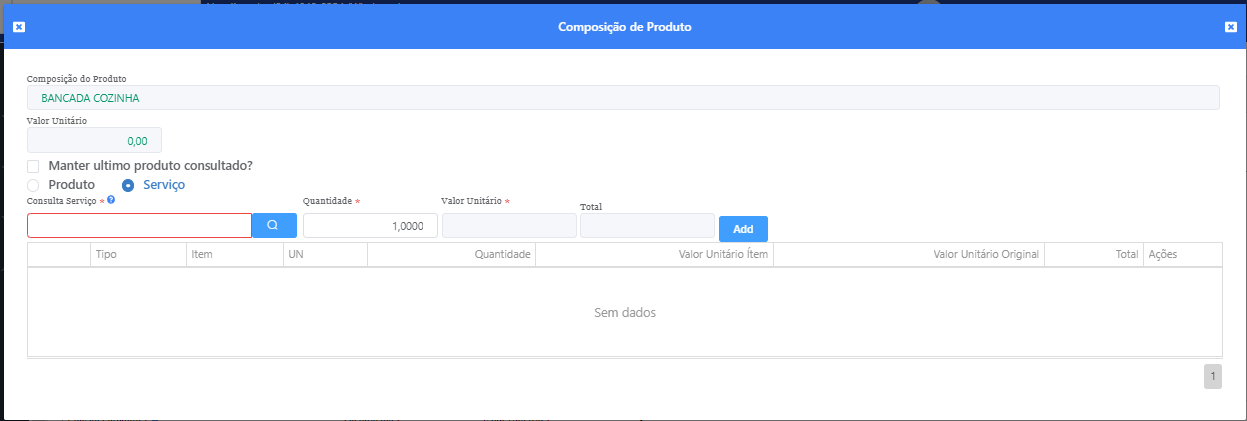The image size is (1247, 421).
Task: Click the Valor Unitário Original column header
Action: [x=986, y=255]
